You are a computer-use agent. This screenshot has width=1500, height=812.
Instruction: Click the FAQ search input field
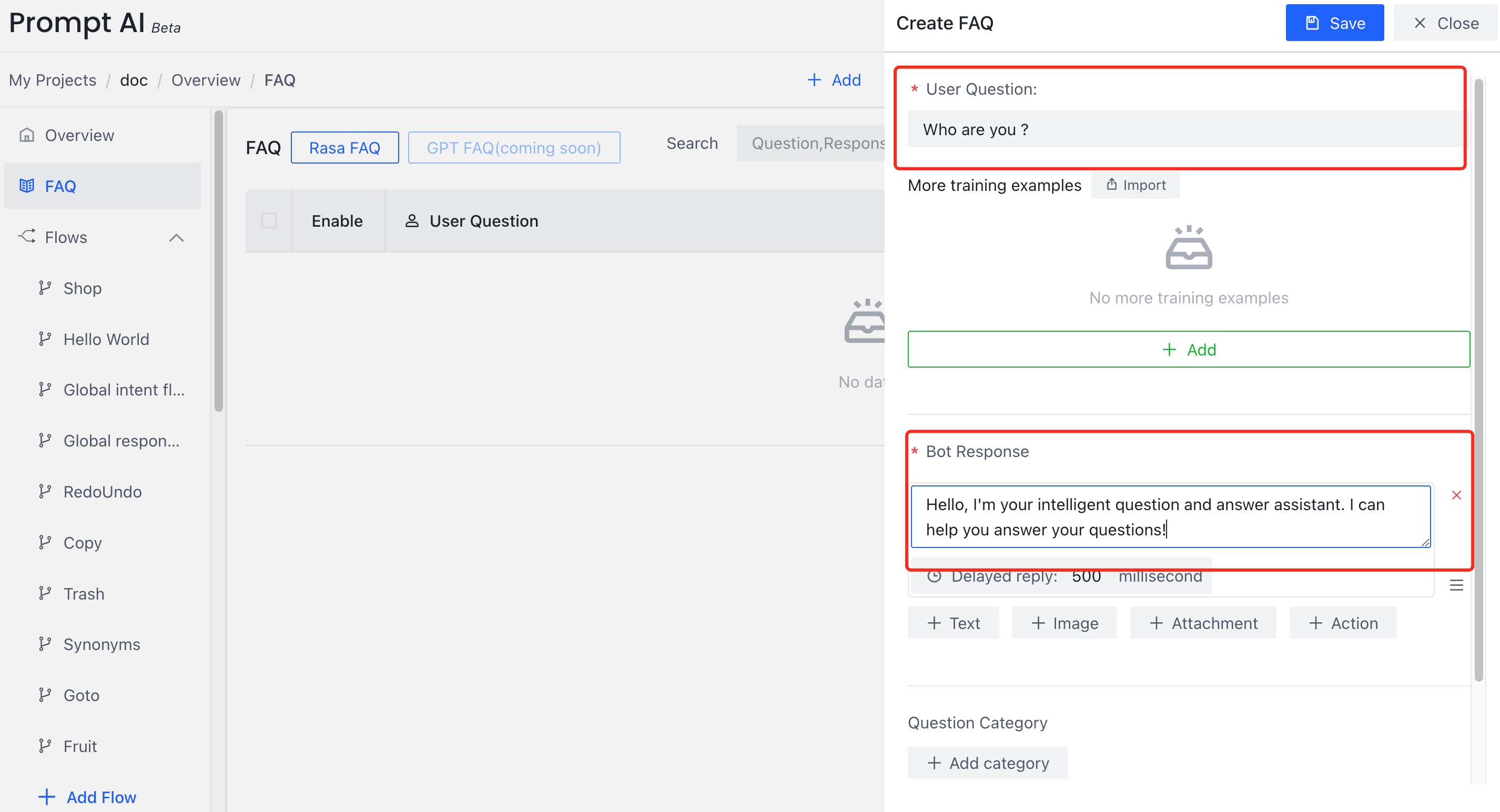pyautogui.click(x=810, y=143)
